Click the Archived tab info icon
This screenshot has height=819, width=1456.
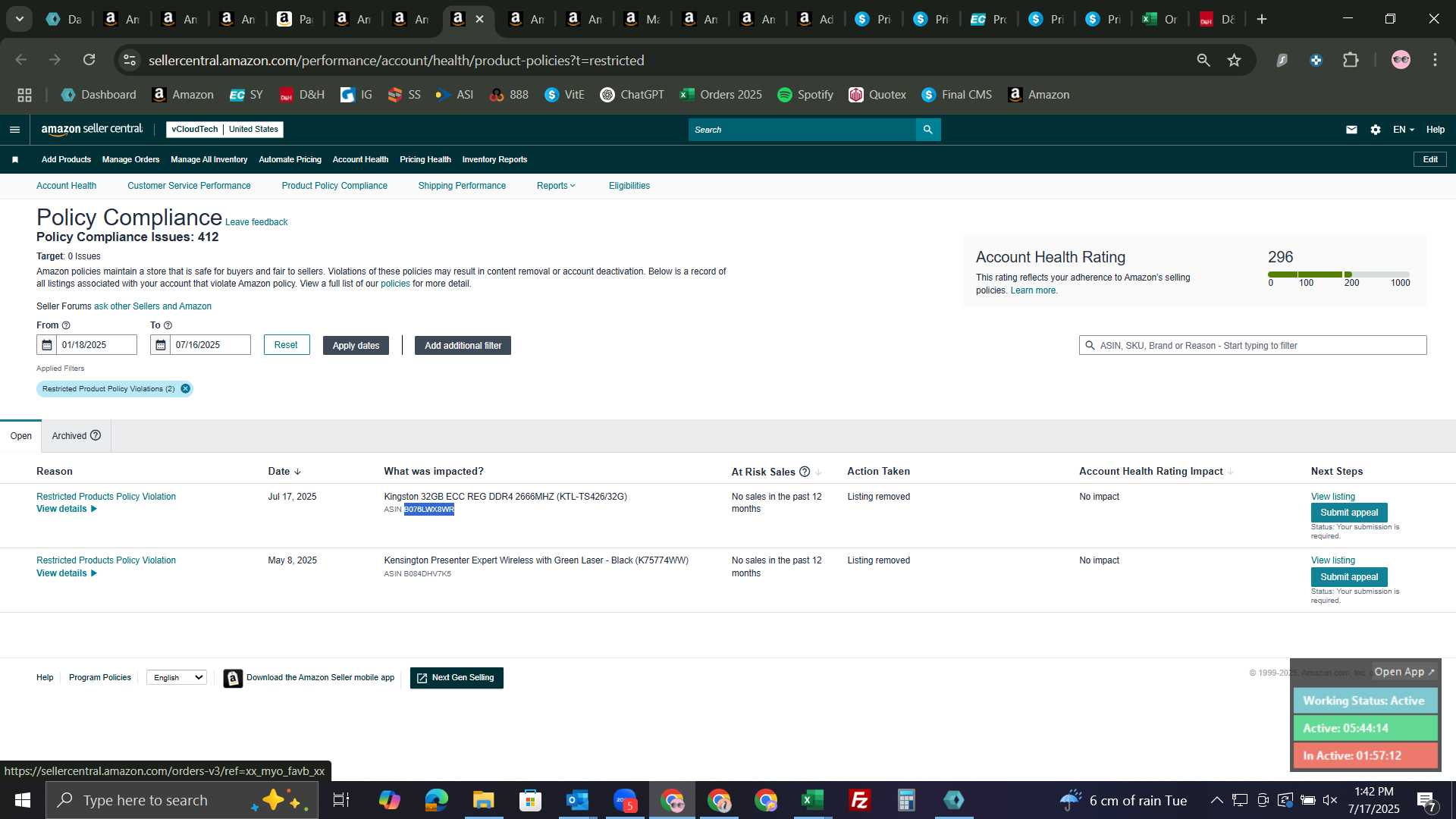click(x=96, y=435)
